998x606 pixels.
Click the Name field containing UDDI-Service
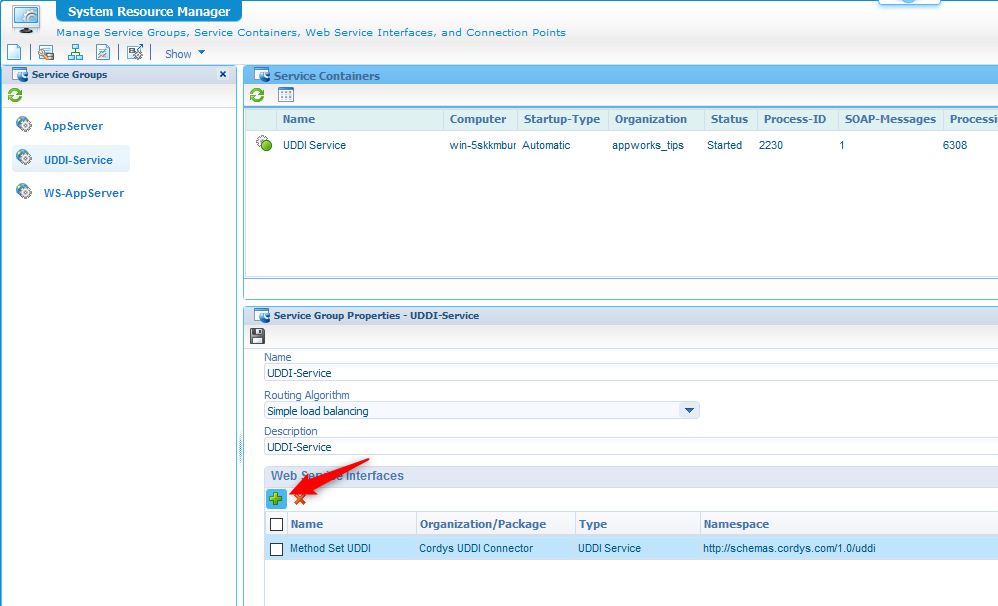coord(600,373)
